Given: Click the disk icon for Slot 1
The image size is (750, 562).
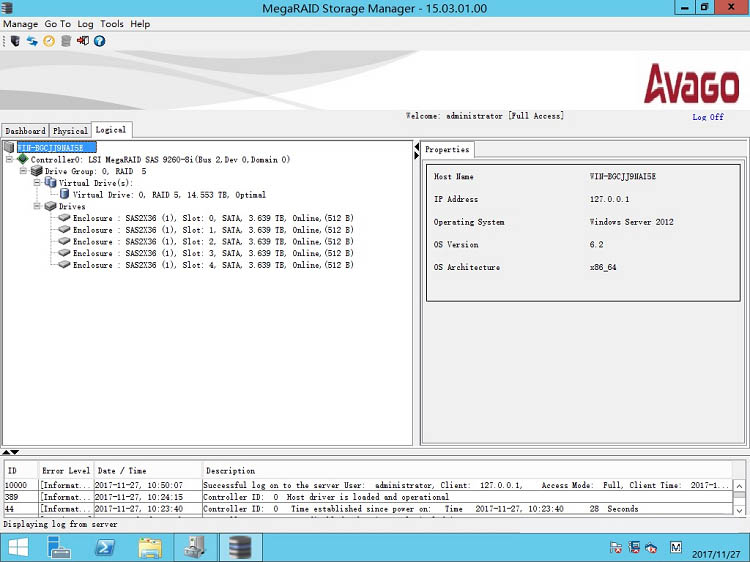Looking at the screenshot, I should point(64,230).
